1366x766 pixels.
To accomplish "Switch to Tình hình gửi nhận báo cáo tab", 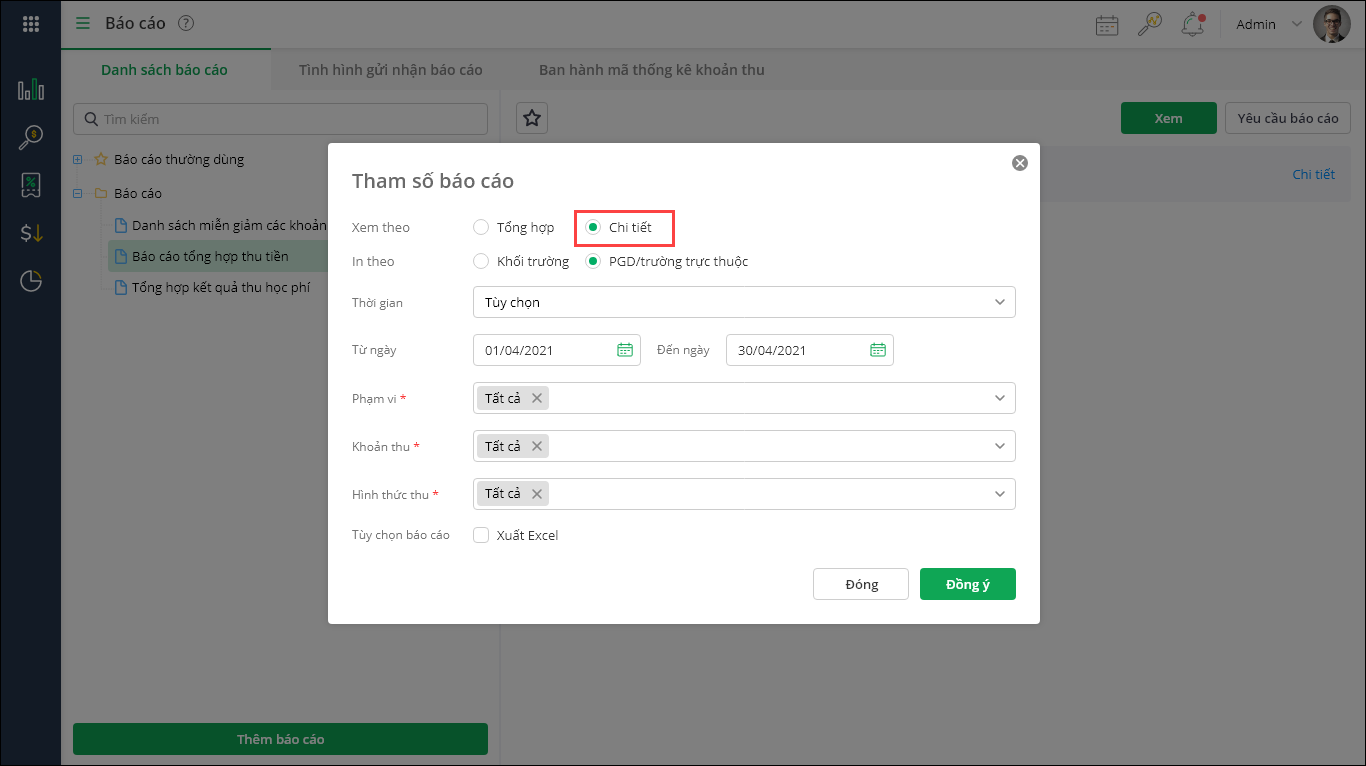I will tap(390, 70).
